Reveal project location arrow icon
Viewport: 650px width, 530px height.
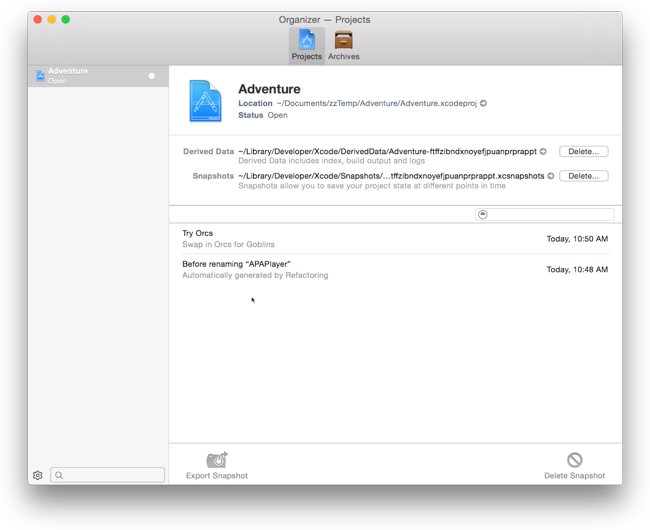(x=483, y=103)
